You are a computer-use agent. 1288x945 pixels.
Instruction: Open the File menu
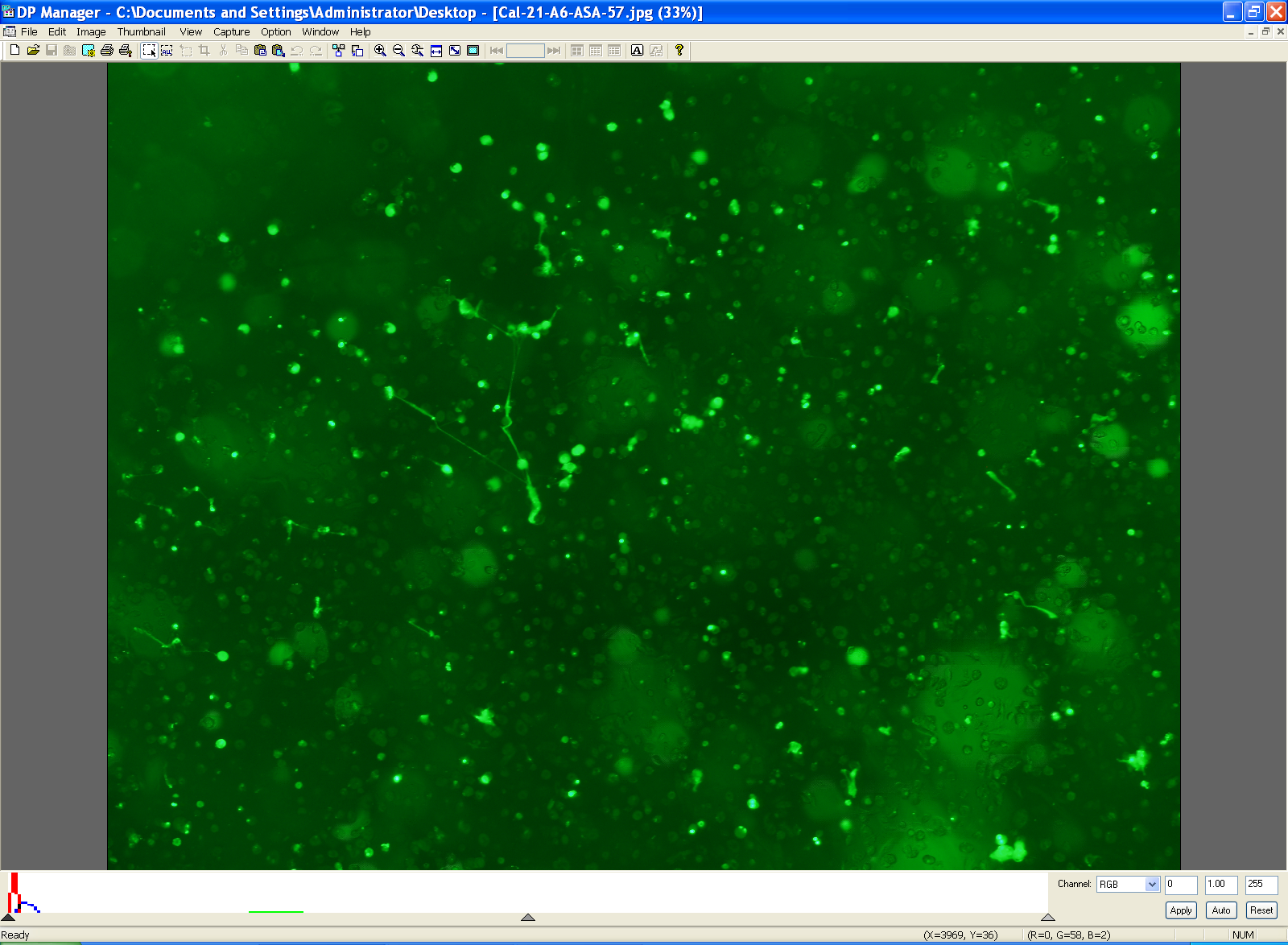tap(29, 32)
